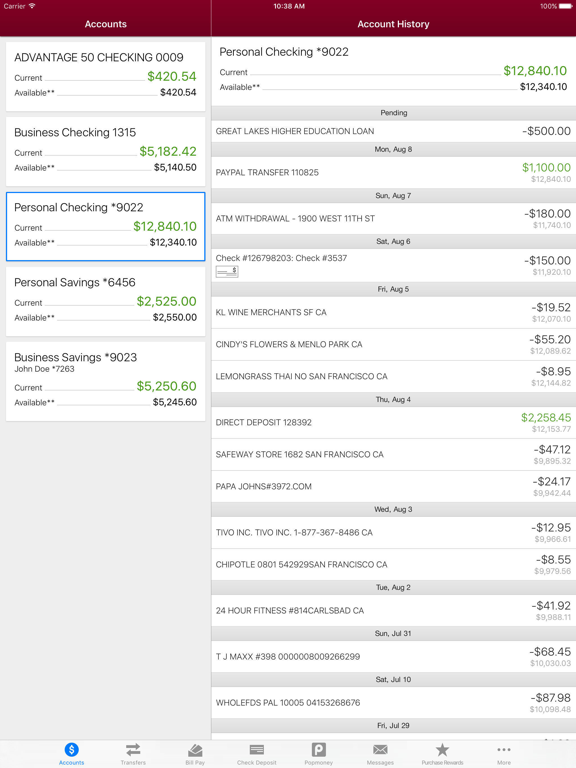This screenshot has height=768, width=576.
Task: Tap the $12,340.10 available balance in history header
Action: coord(543,87)
